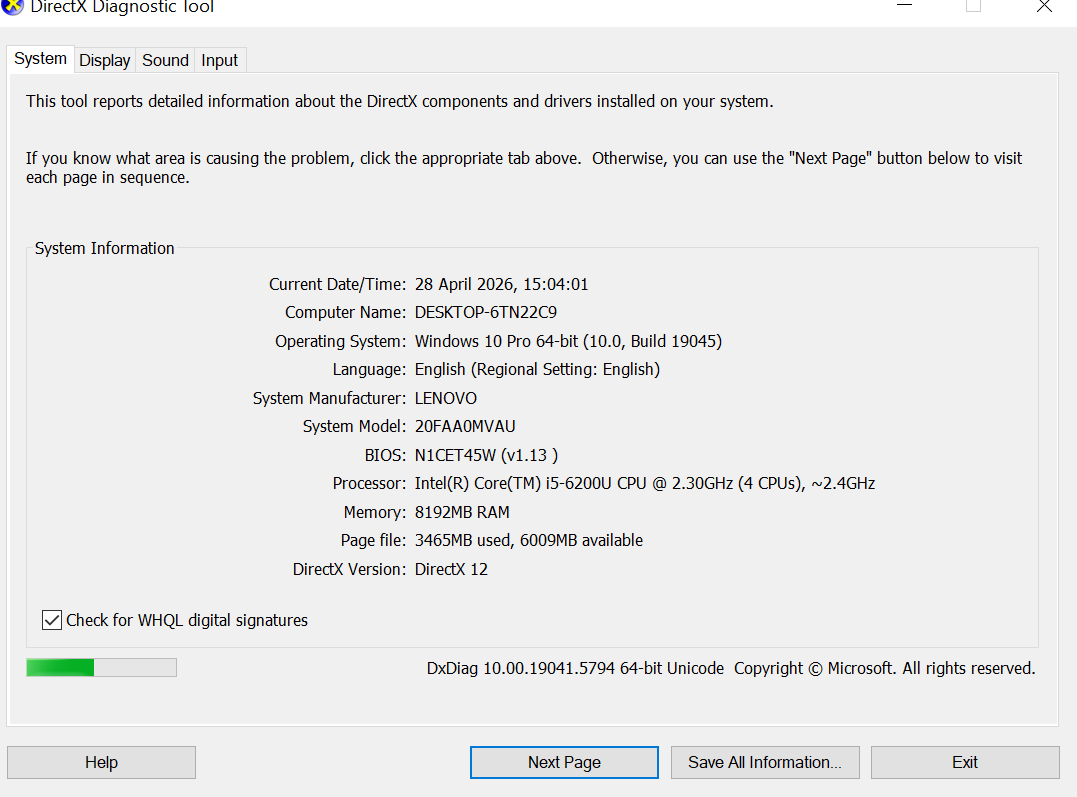The image size is (1077, 797).
Task: Uncheck Check for WHQL digital signatures
Action: click(52, 620)
